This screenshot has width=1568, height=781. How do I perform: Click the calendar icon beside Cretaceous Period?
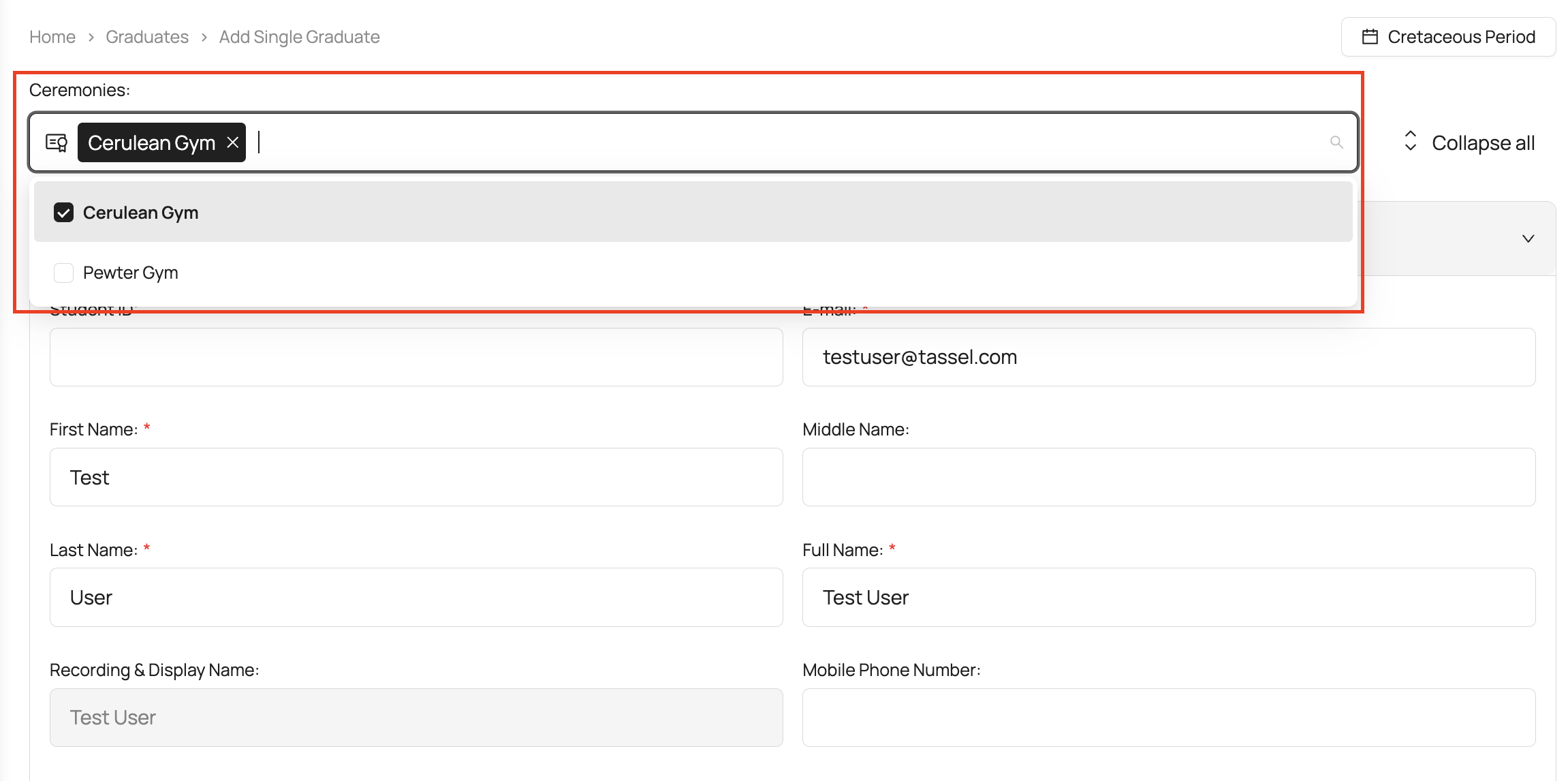(x=1370, y=37)
